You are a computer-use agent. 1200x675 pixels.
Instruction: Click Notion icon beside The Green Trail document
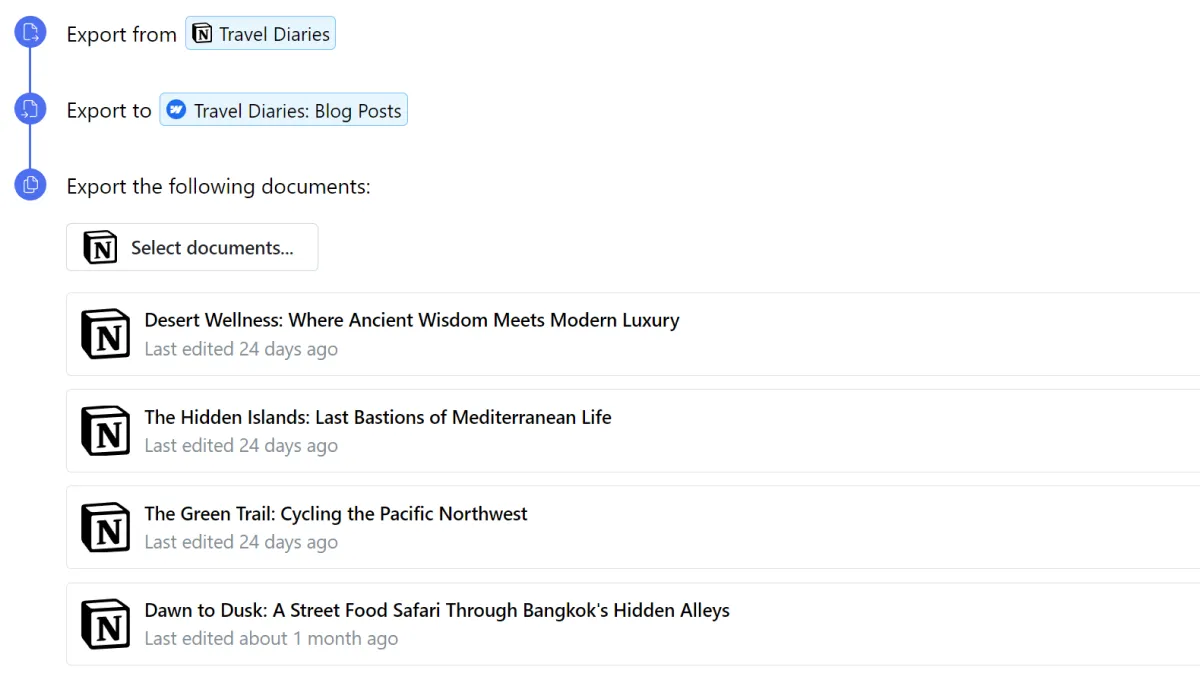[105, 527]
